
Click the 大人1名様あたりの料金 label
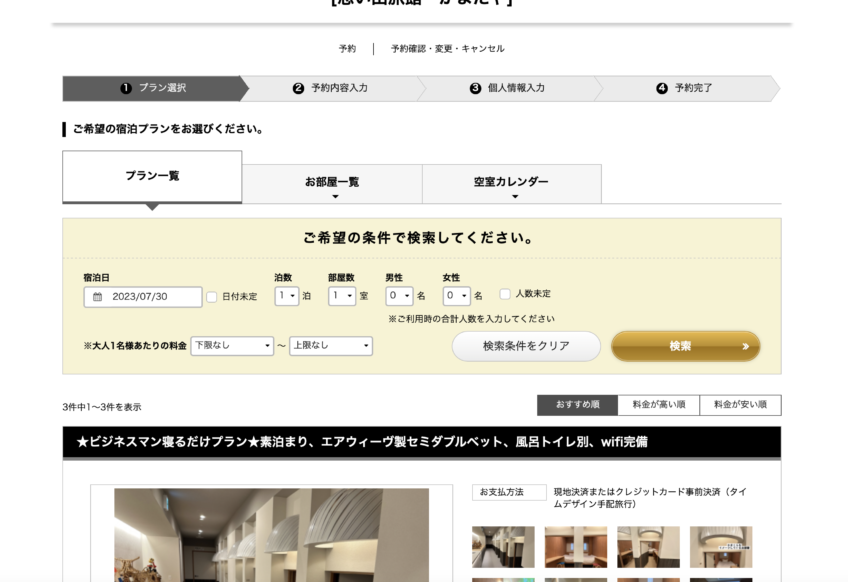[135, 346]
